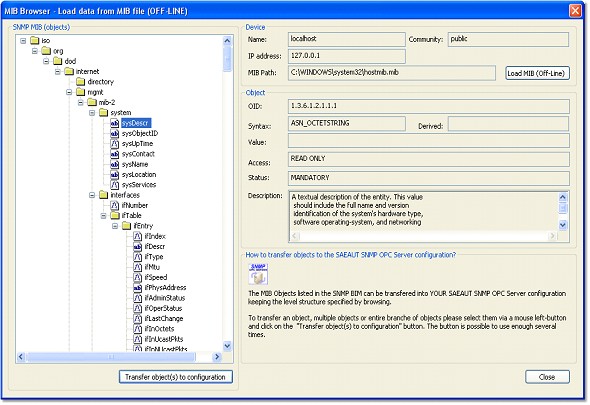This screenshot has width=590, height=405.
Task: Click the SNMP OPC Server help icon
Action: click(x=258, y=274)
